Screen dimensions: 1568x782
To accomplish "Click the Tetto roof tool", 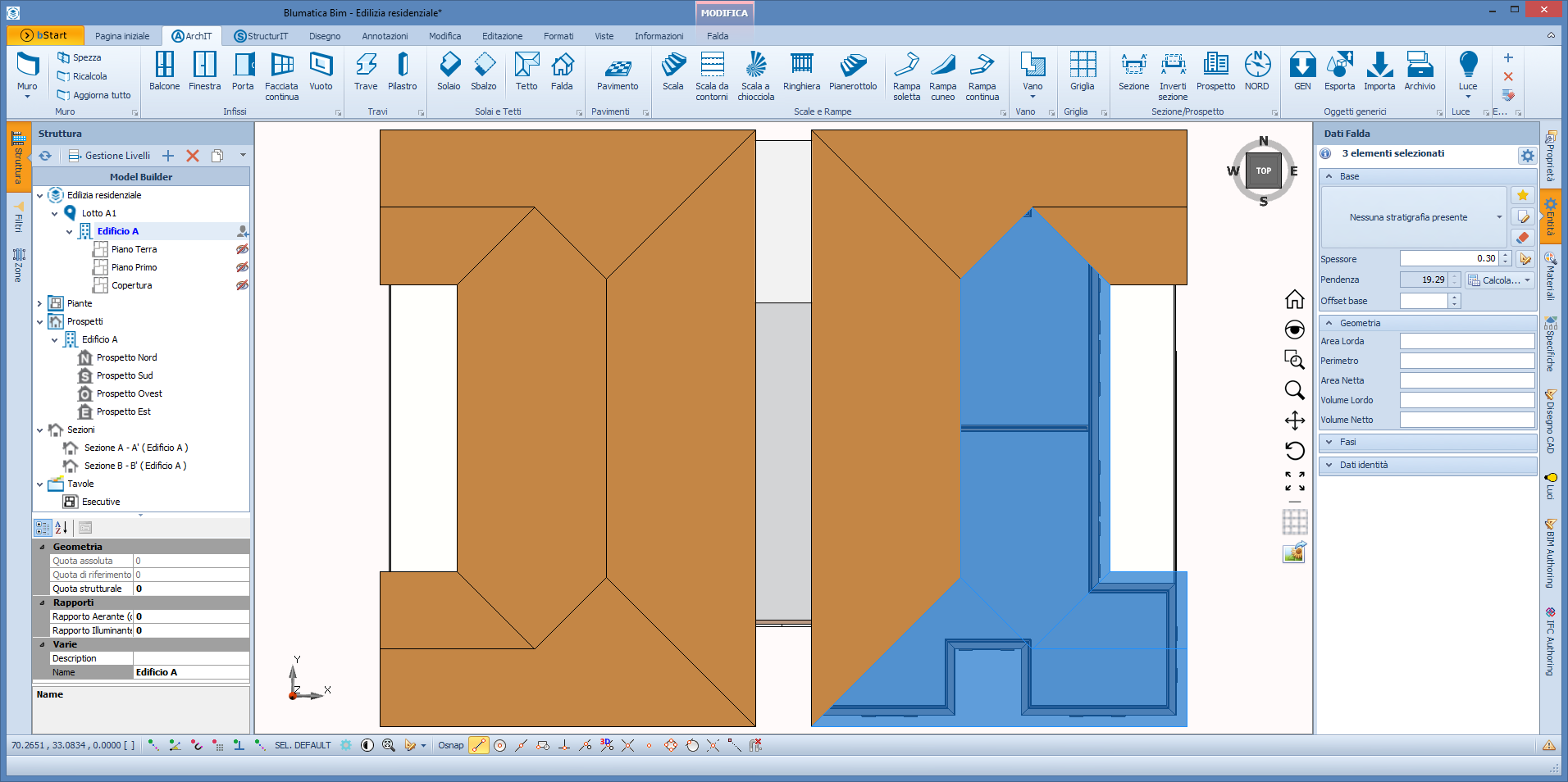I will point(526,71).
